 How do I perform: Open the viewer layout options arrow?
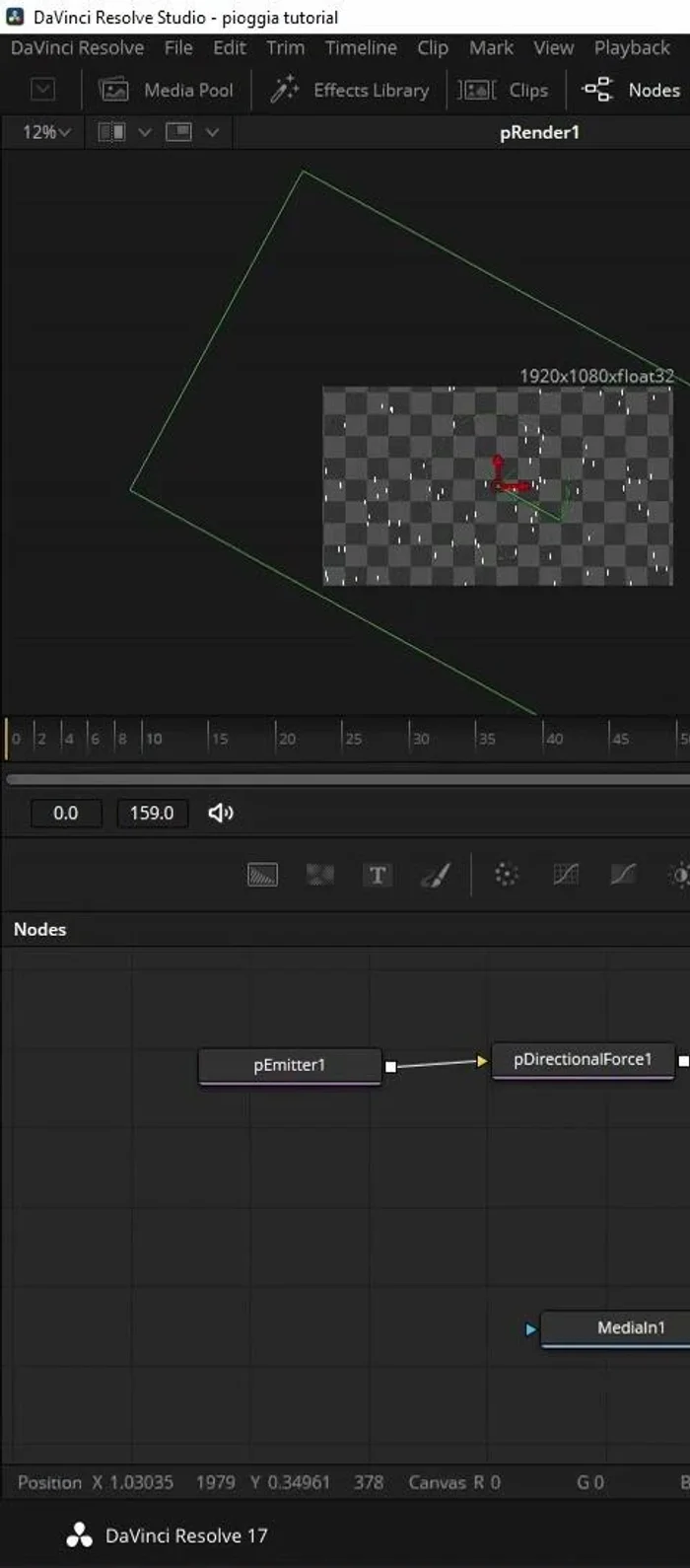point(212,132)
